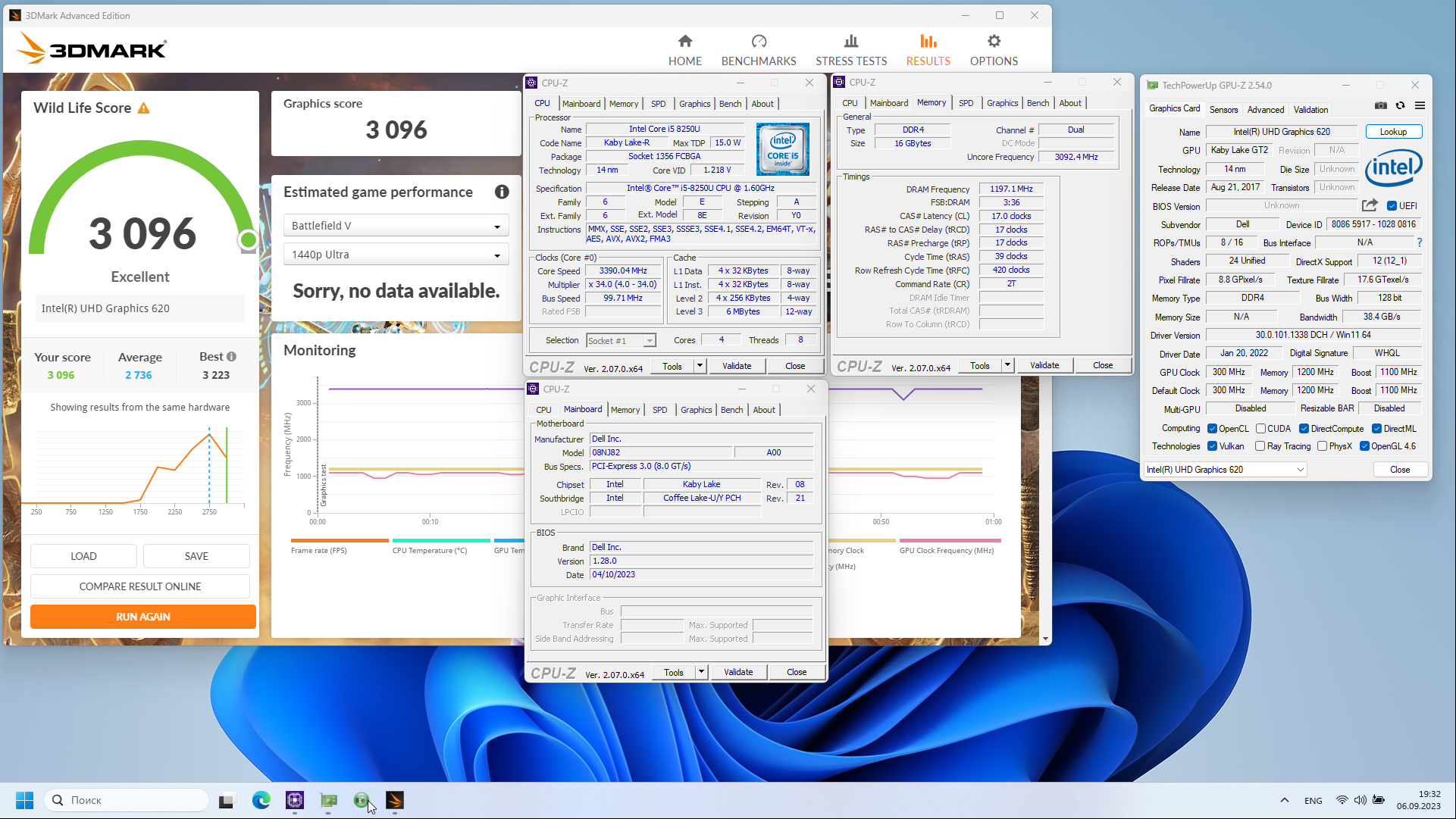1456x819 pixels.
Task: Toggle the CUDA checkbox
Action: pyautogui.click(x=1260, y=429)
